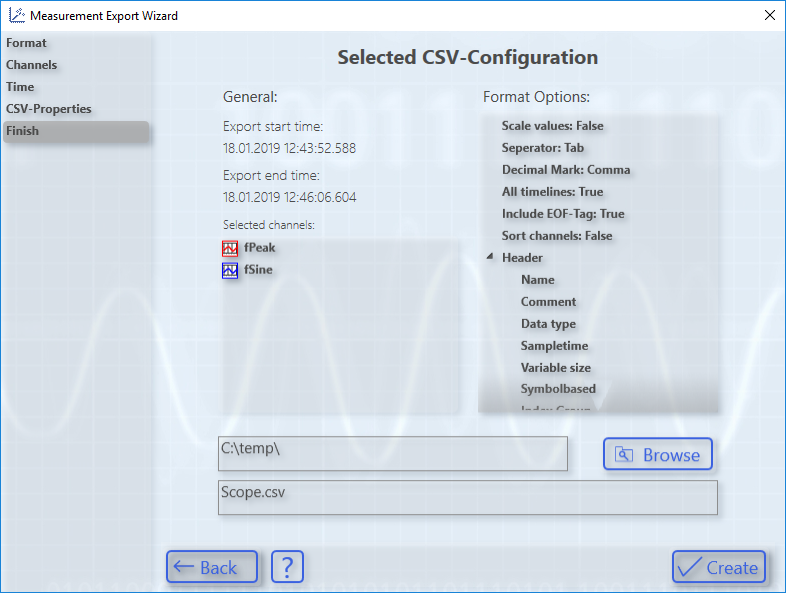Click the checkmark icon on Create
The image size is (786, 593).
tap(689, 567)
